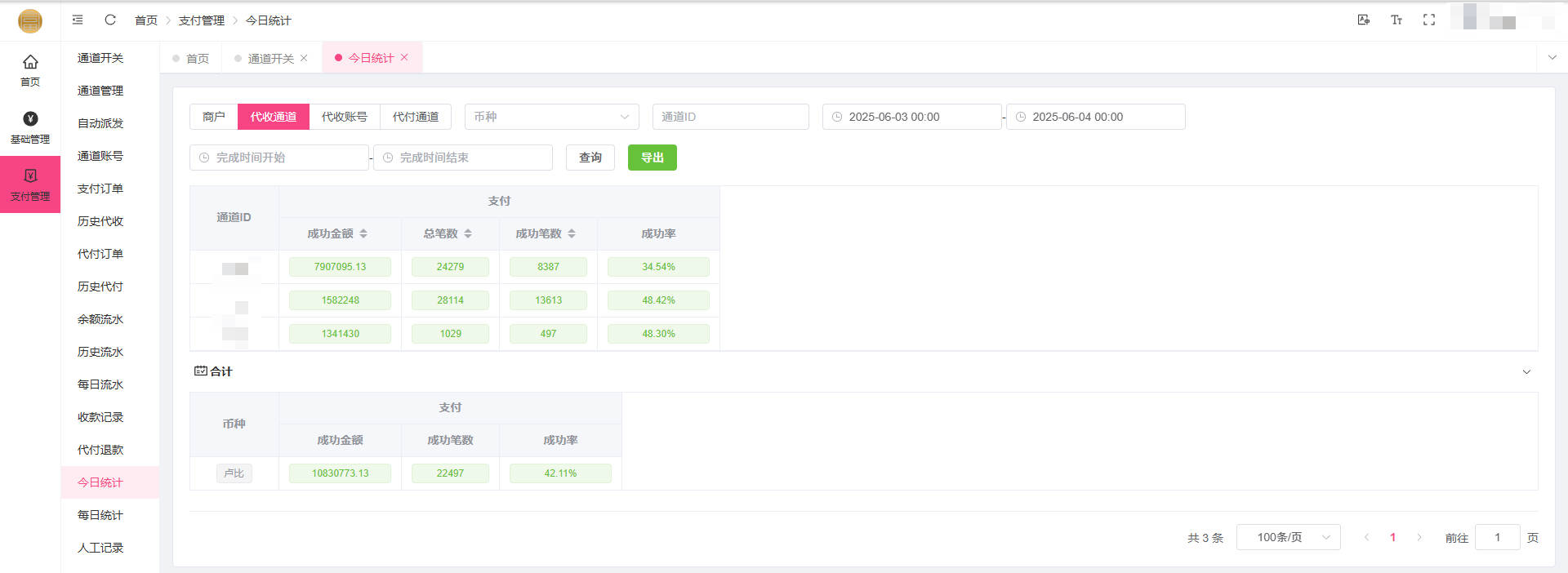
Task: Click the green 导出 button
Action: pyautogui.click(x=652, y=158)
